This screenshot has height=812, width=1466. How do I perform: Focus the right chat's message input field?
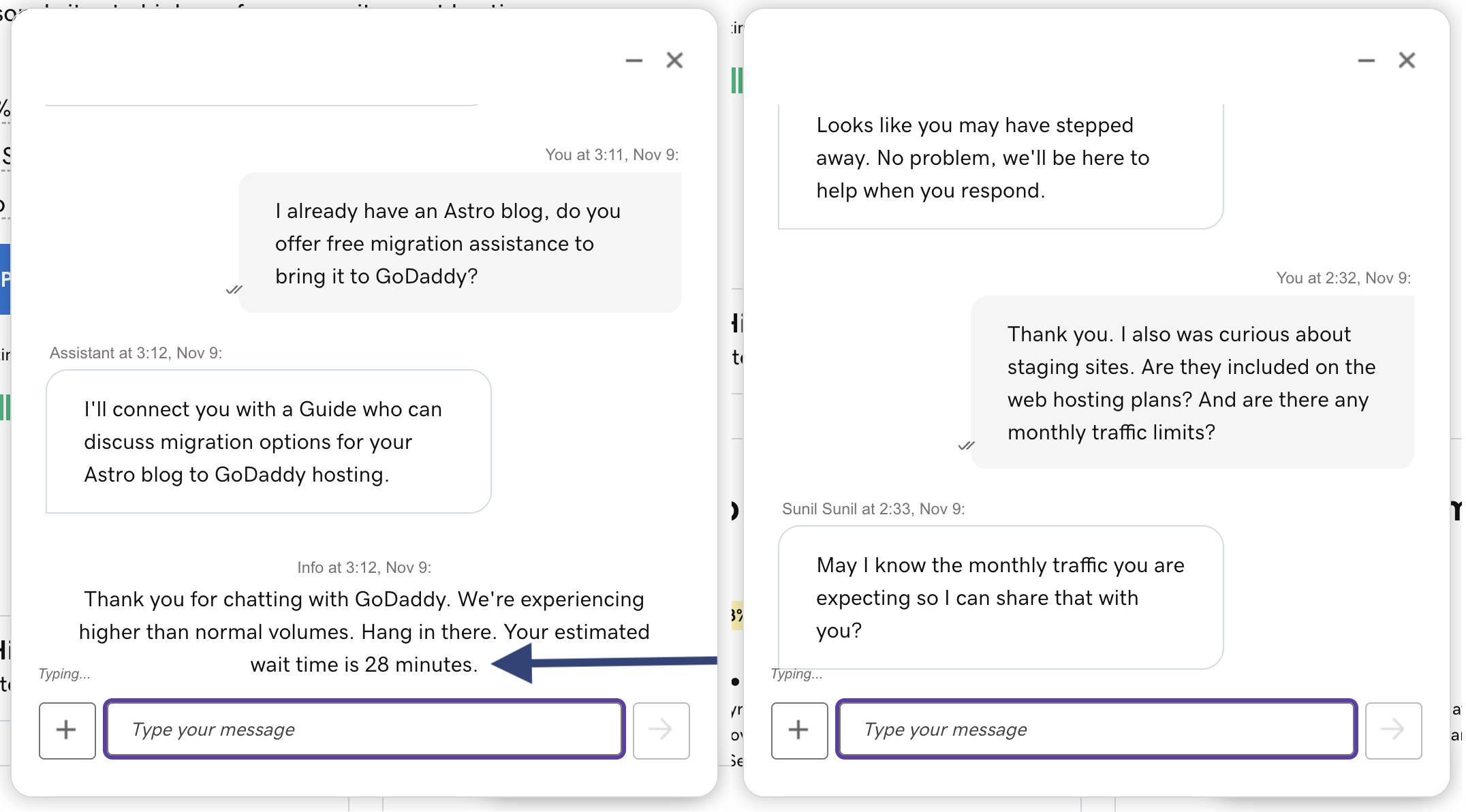(1097, 730)
